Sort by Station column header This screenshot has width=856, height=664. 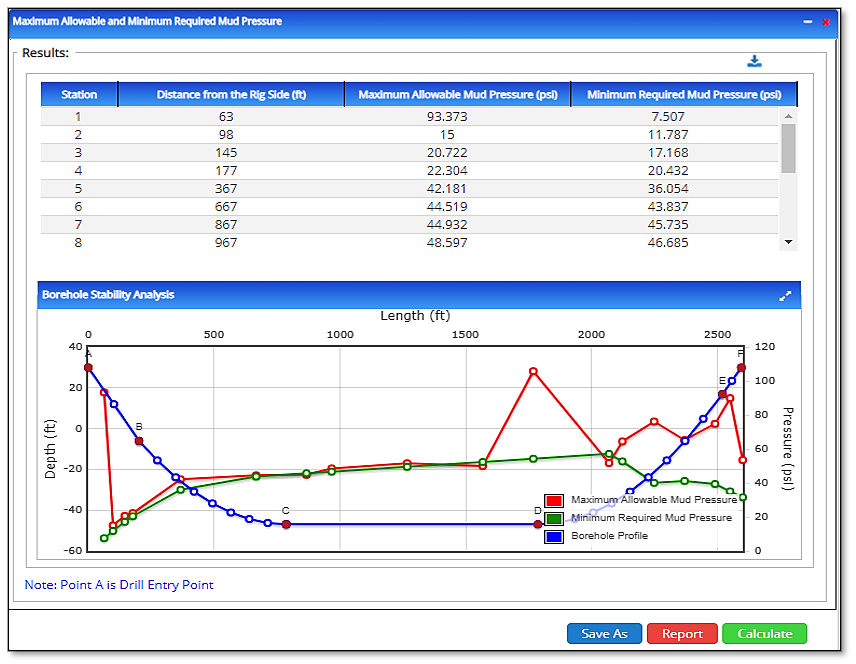coord(79,95)
